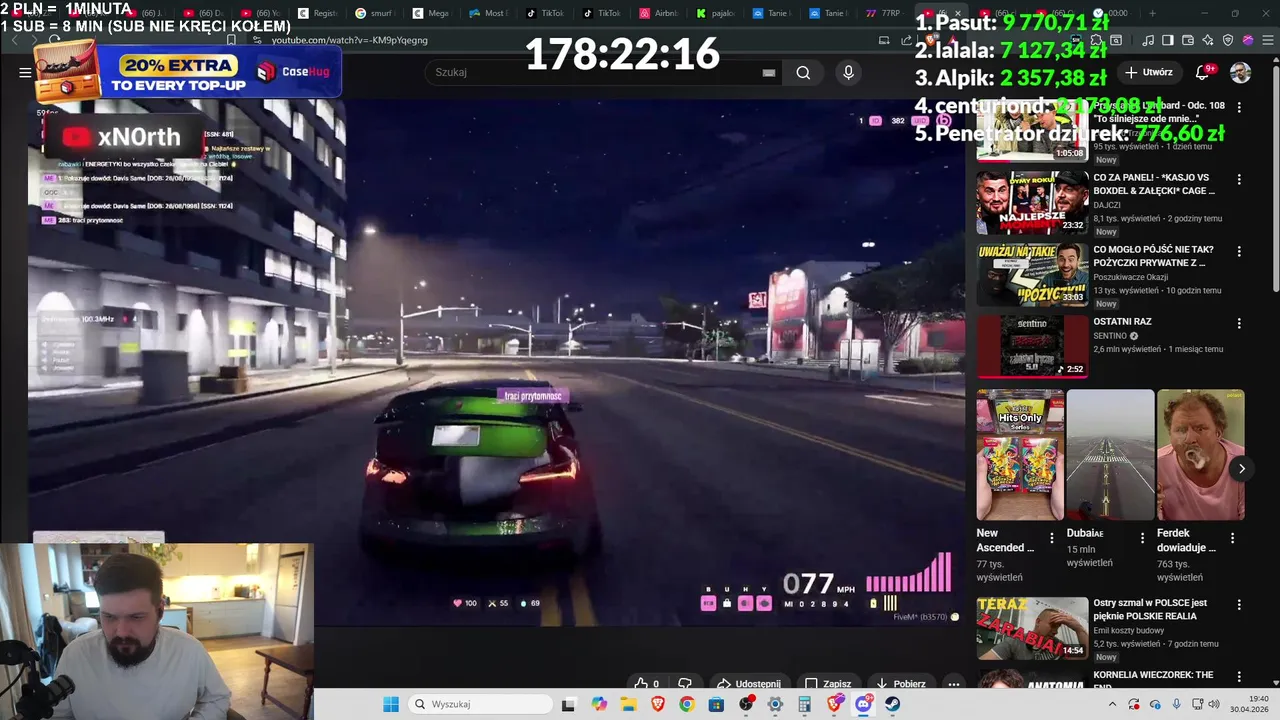Open Settings gear from the taskbar
The height and width of the screenshot is (720, 1280).
coord(775,704)
